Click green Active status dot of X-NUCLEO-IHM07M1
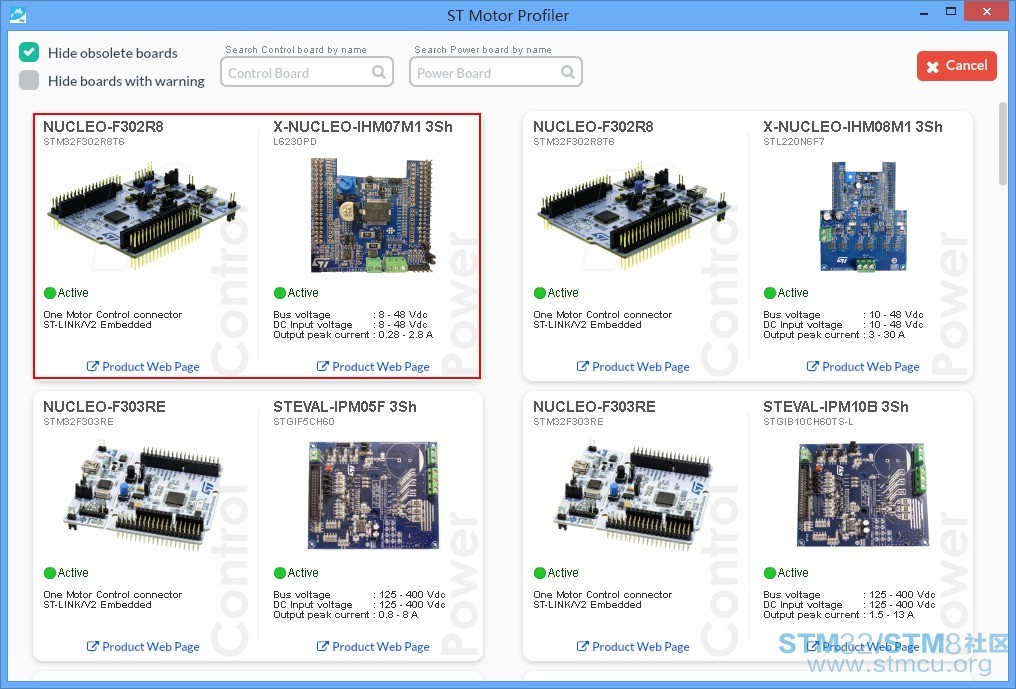 (280, 293)
